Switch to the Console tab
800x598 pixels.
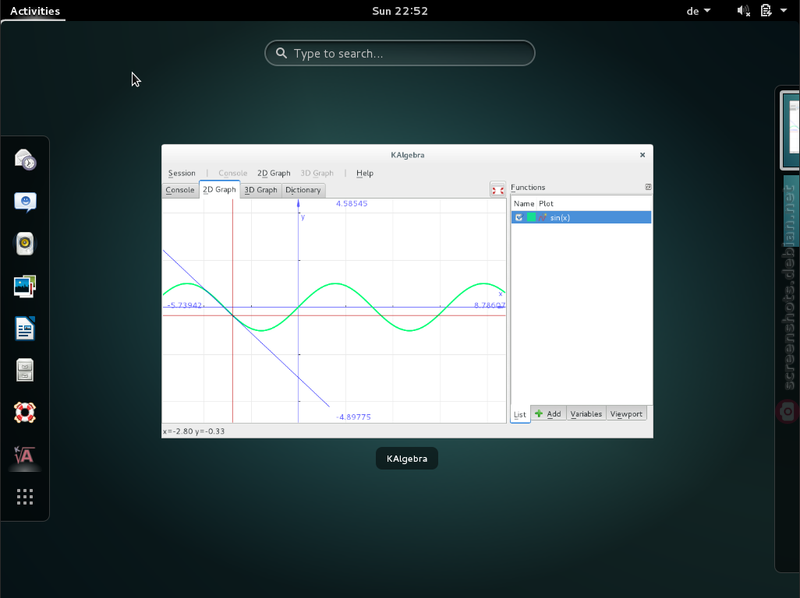pyautogui.click(x=180, y=190)
